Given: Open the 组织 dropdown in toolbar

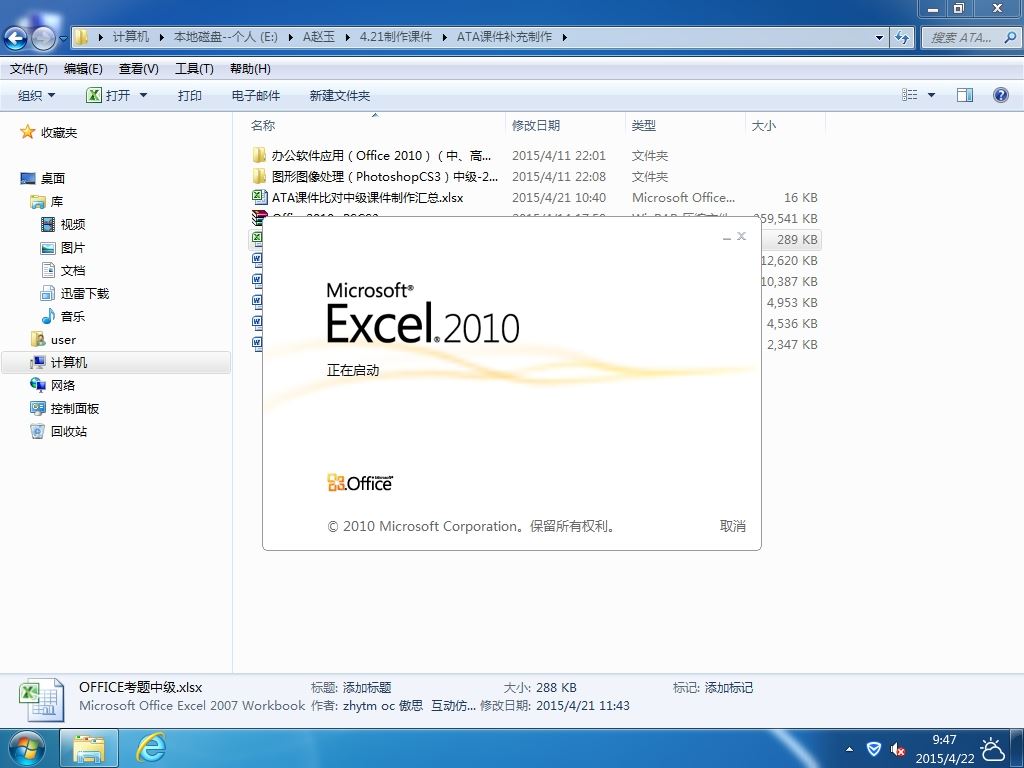Looking at the screenshot, I should [x=36, y=95].
